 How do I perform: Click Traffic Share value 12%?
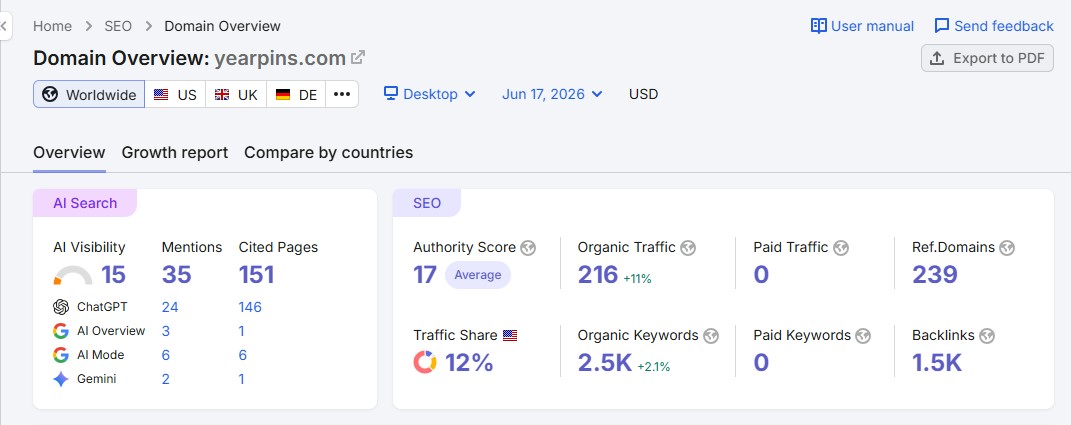(x=469, y=362)
